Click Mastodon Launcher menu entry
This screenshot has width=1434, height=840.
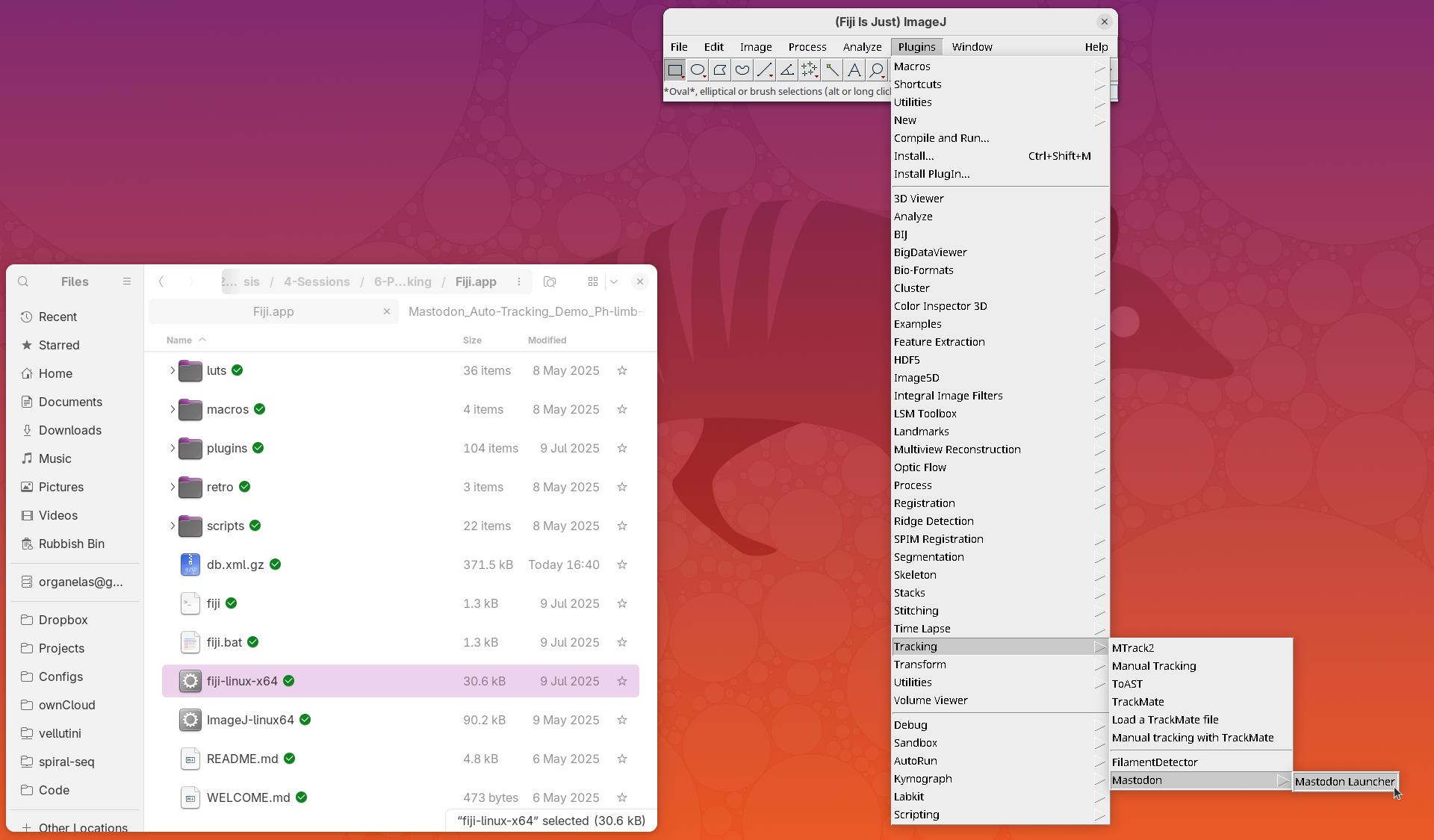pyautogui.click(x=1344, y=782)
